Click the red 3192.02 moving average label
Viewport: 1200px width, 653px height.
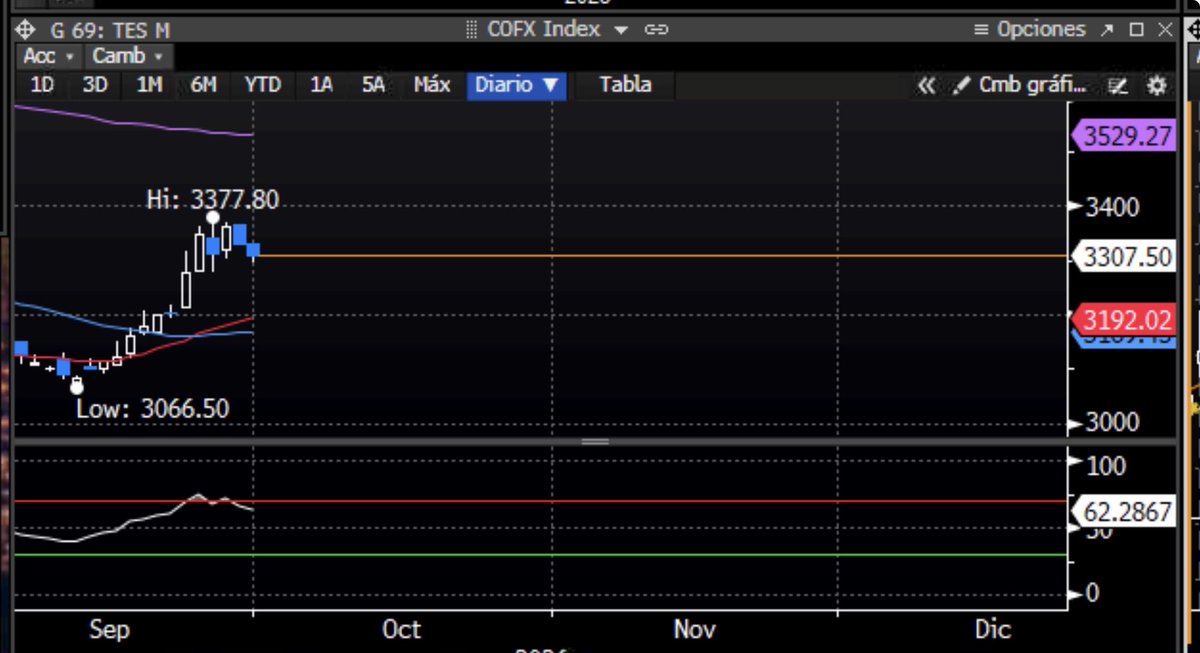point(1124,320)
